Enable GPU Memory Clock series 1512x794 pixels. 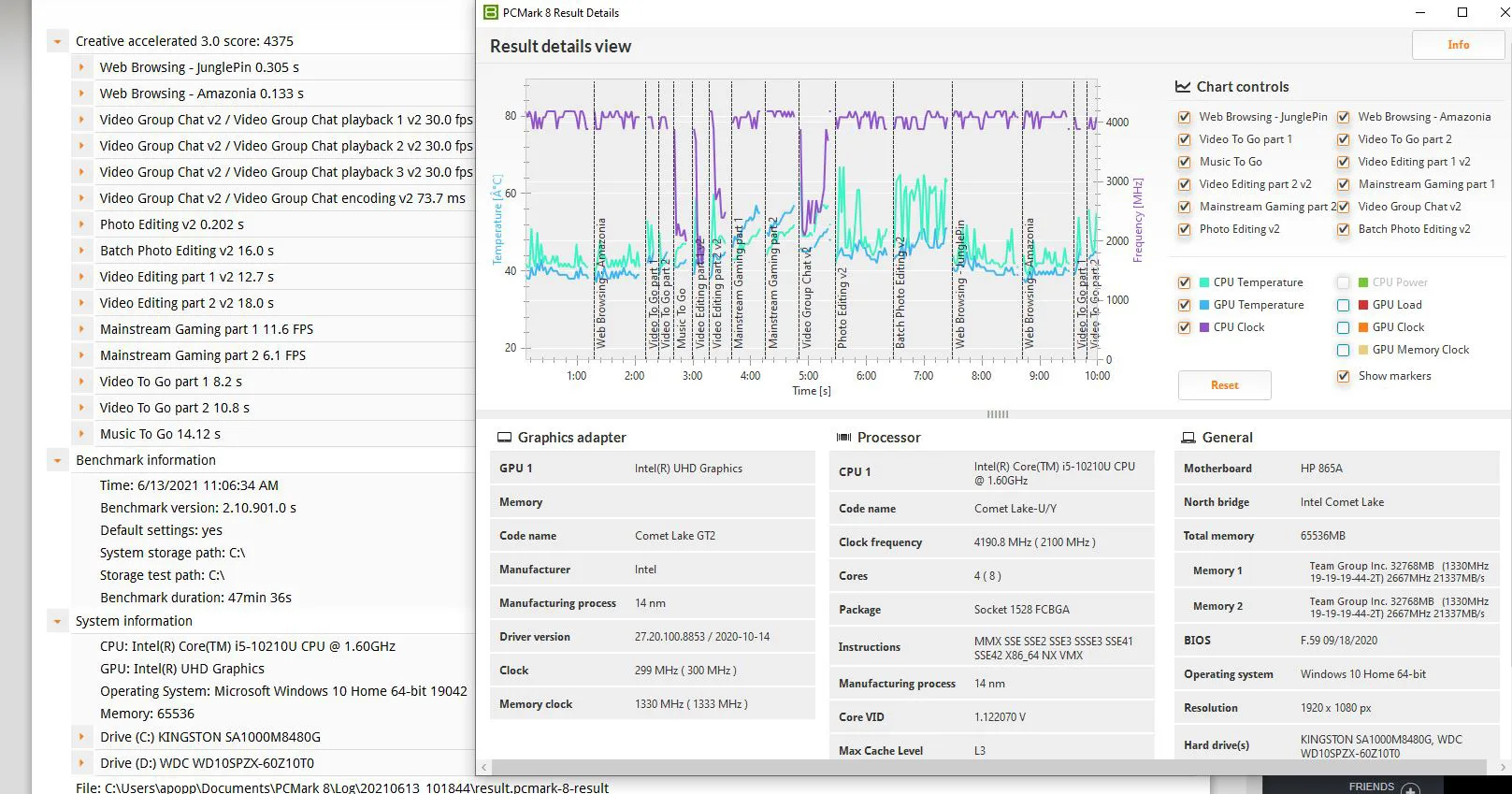(x=1343, y=350)
